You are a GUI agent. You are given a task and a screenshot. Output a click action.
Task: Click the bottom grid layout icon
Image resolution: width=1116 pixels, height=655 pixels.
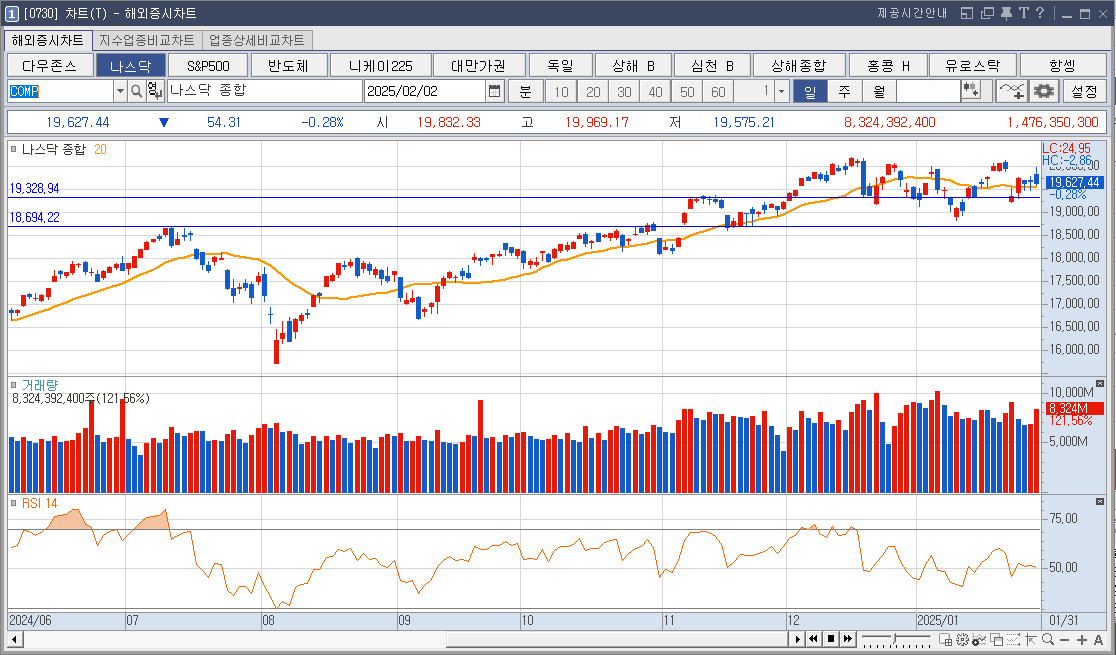[x=945, y=639]
